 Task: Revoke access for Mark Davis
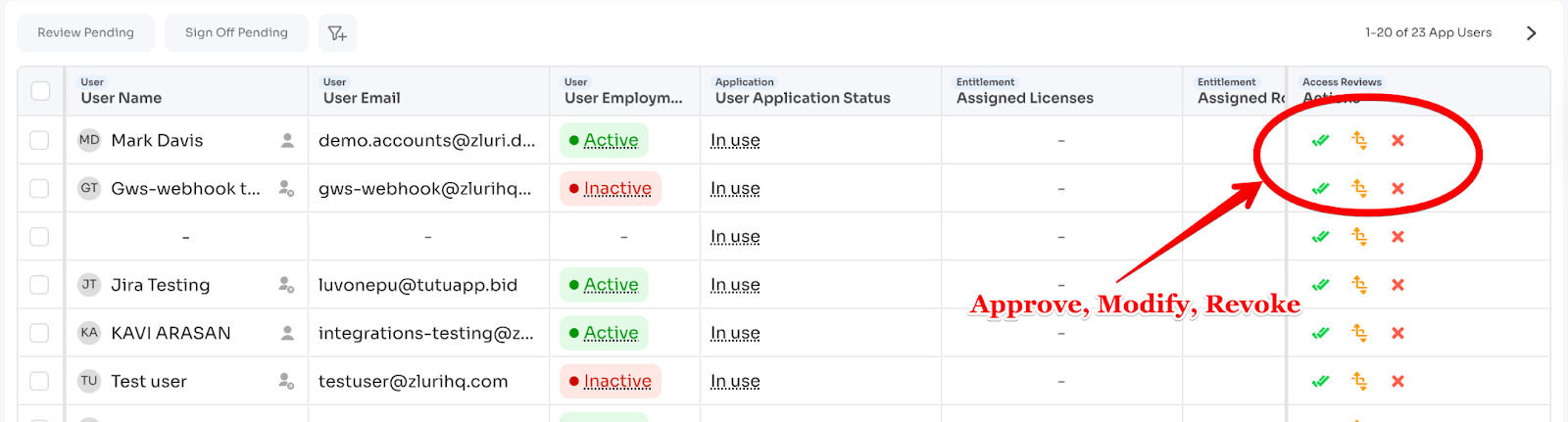tap(1398, 140)
